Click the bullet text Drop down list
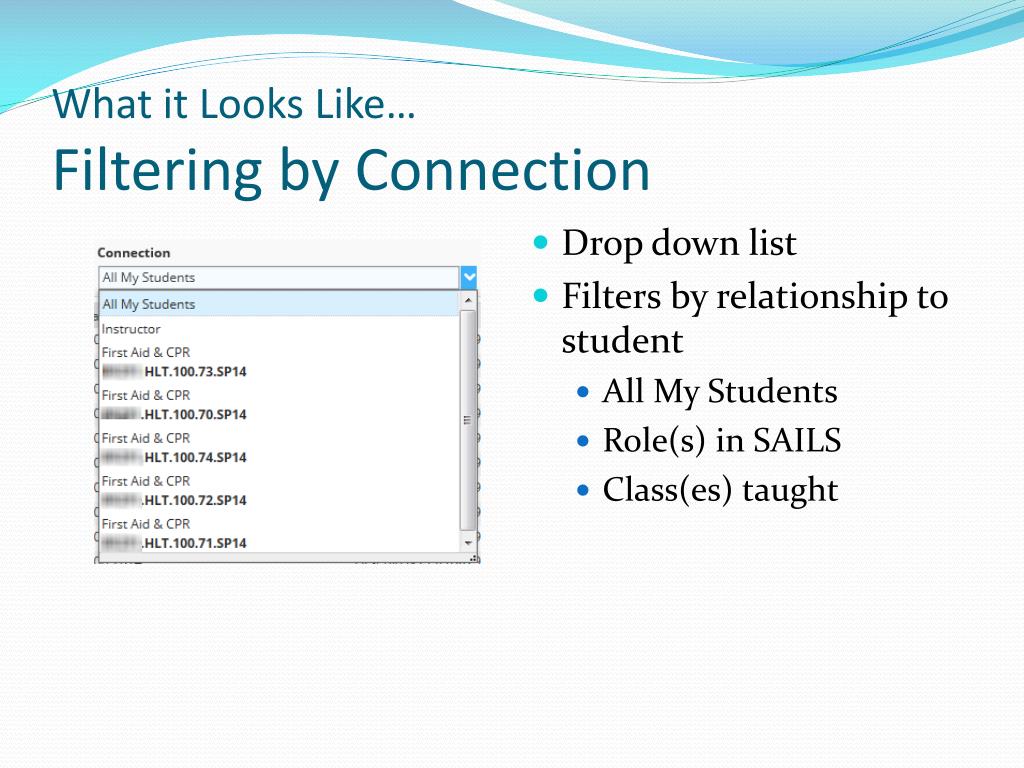This screenshot has height=768, width=1024. [x=679, y=243]
